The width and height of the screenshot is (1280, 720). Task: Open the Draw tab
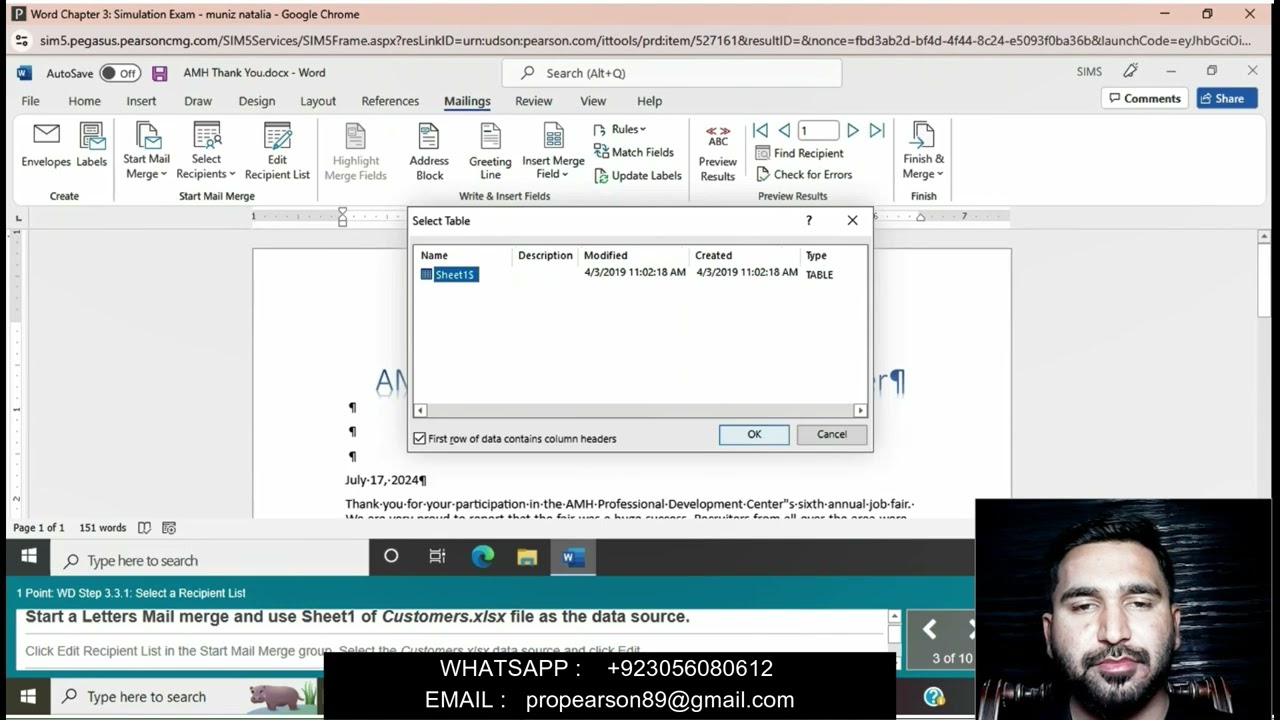point(198,101)
